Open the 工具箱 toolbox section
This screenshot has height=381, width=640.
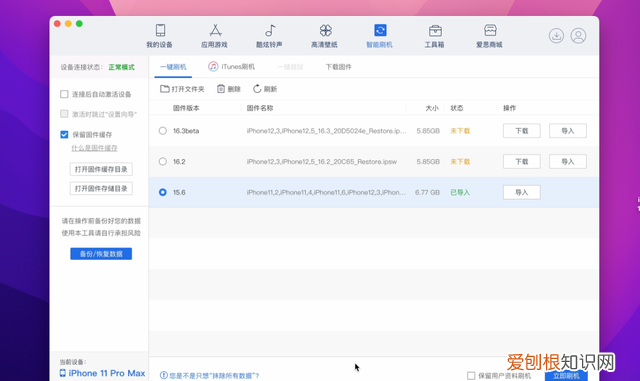[x=434, y=36]
